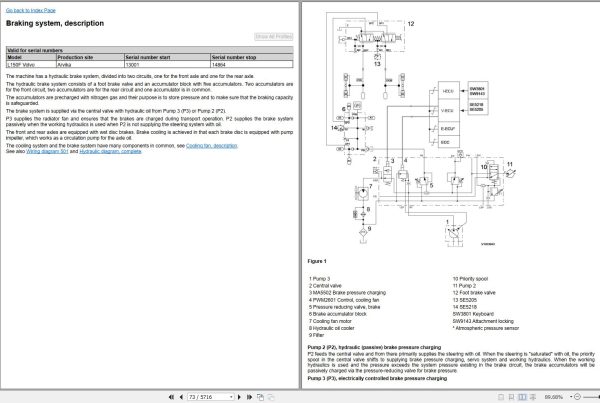The image size is (600, 403).
Task: Click legend entry 10 Priority spool
Action: [470, 279]
